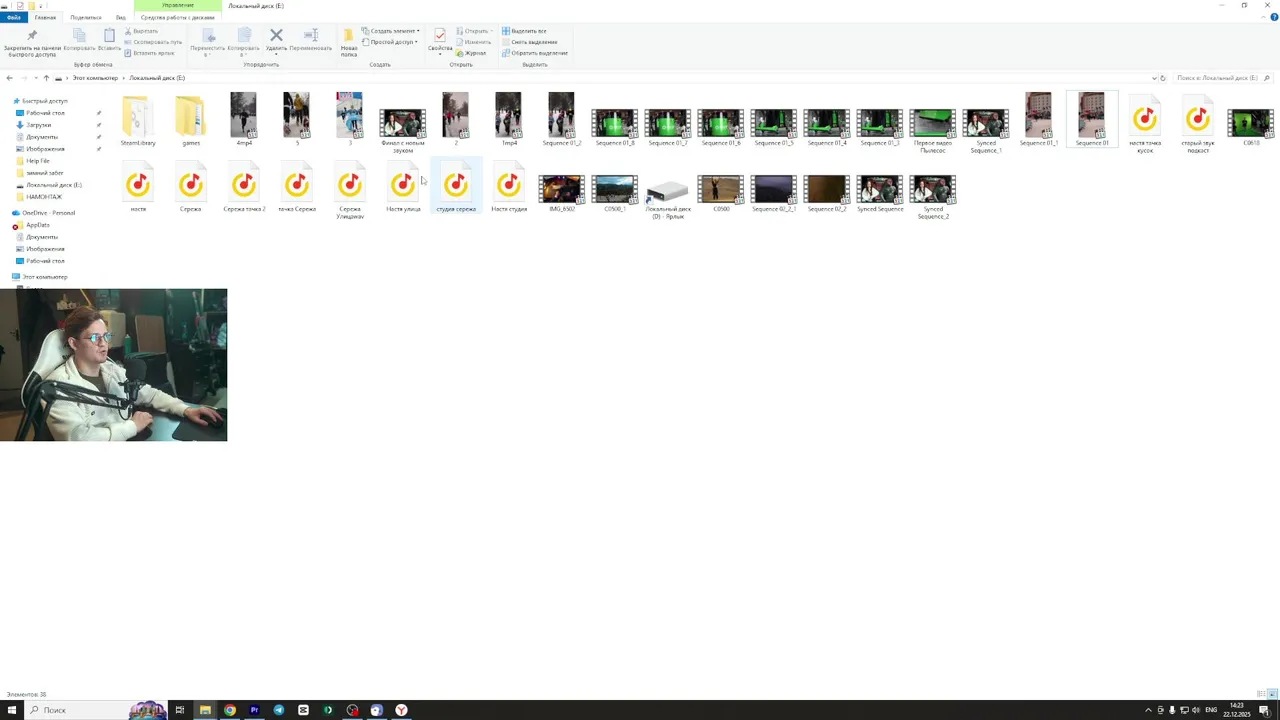Click the Журнал history button
The height and width of the screenshot is (720, 1280).
[471, 53]
